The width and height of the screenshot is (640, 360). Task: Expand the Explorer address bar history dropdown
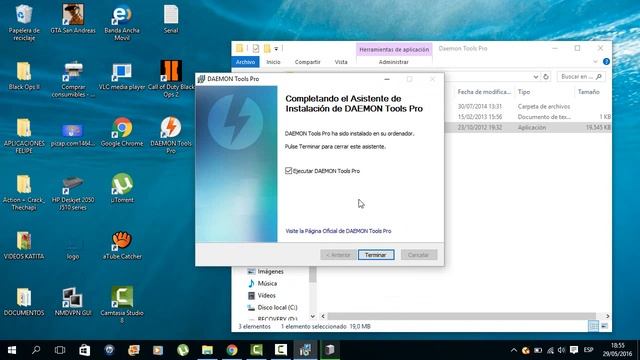point(536,77)
